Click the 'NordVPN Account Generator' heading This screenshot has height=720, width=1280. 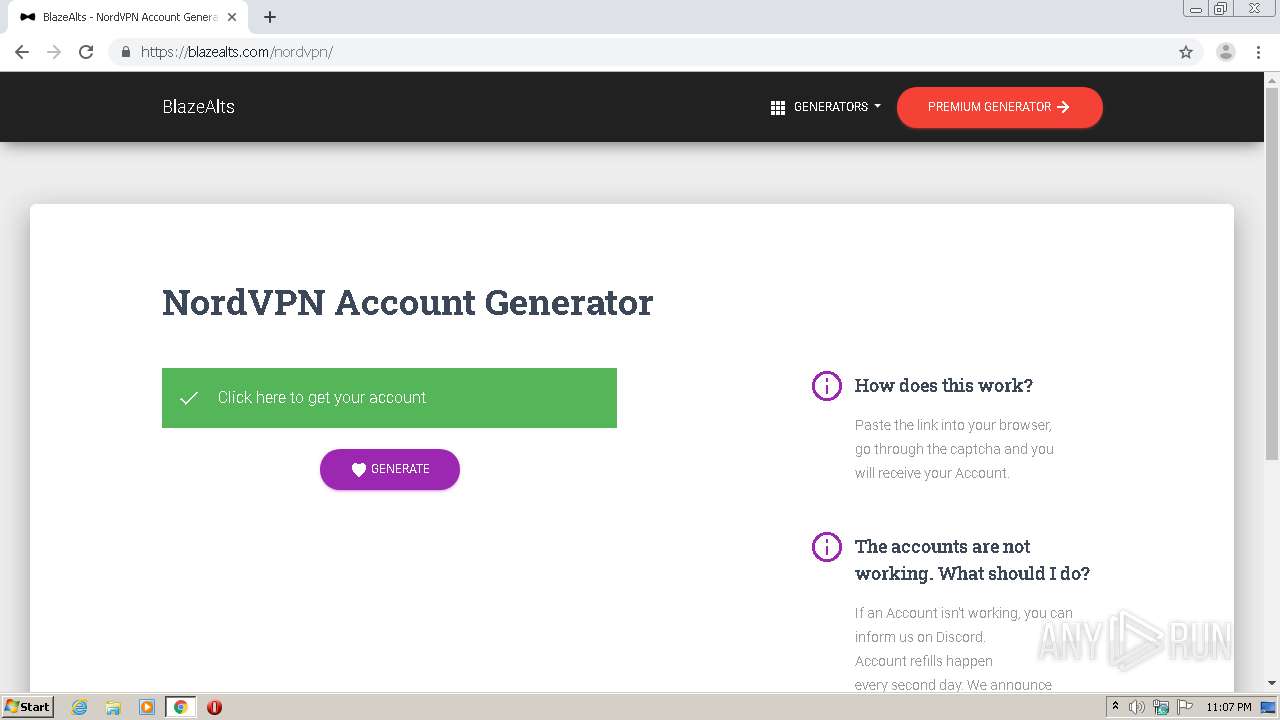408,302
